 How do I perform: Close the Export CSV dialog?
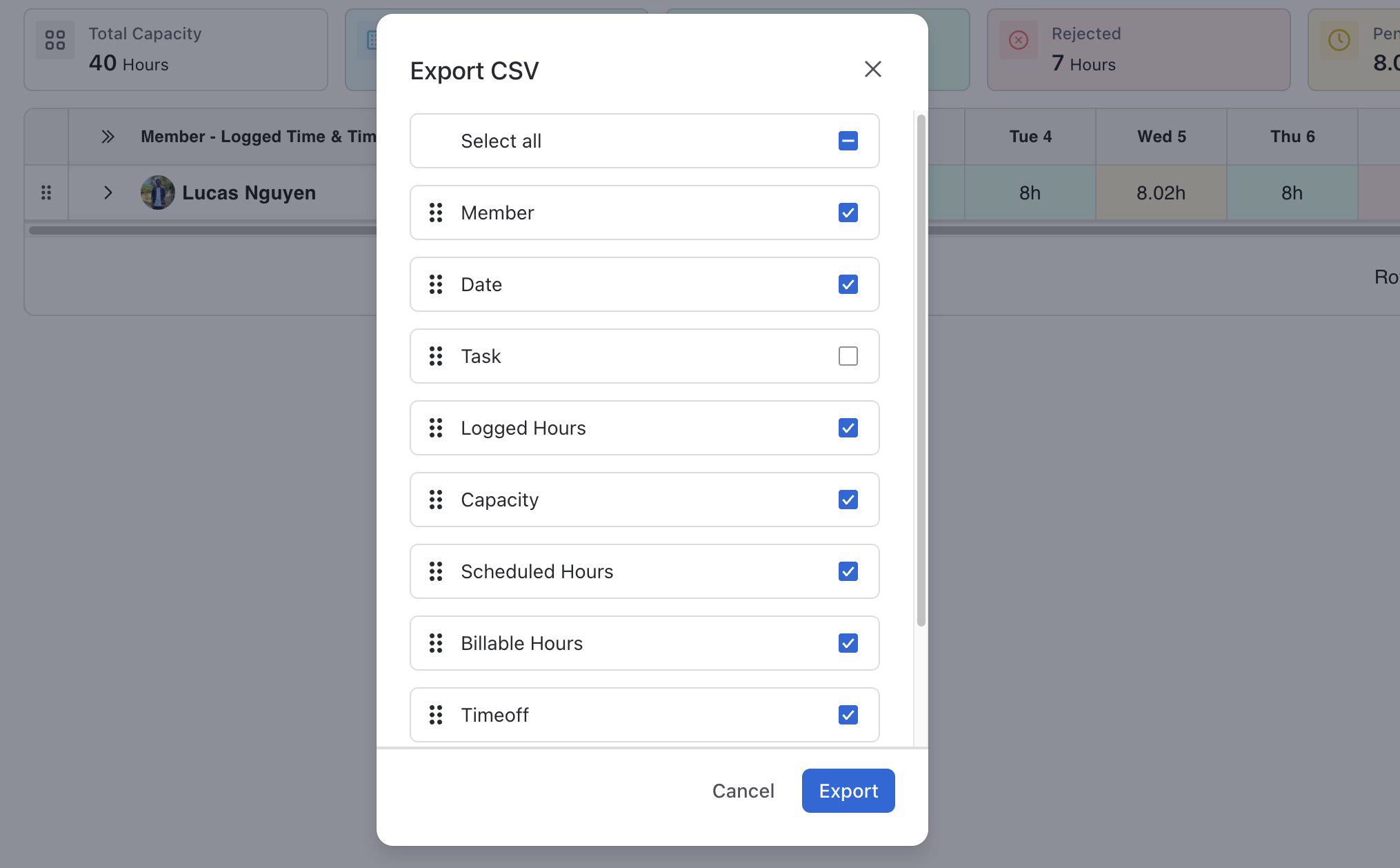click(872, 69)
